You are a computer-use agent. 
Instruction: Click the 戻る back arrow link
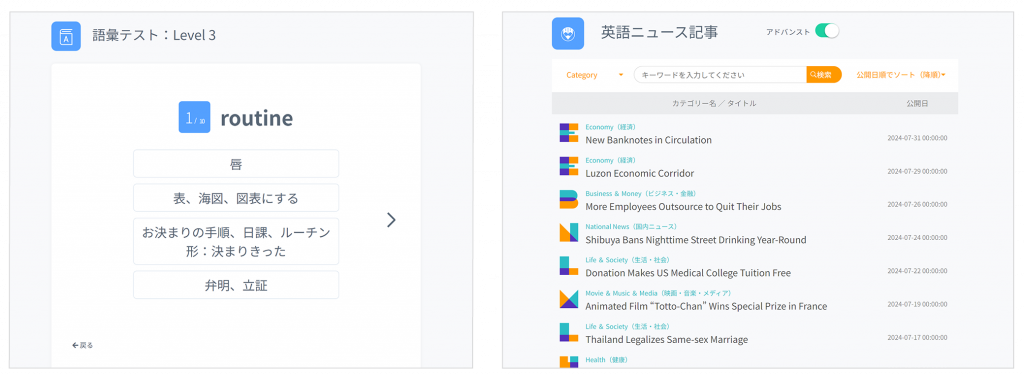(83, 345)
